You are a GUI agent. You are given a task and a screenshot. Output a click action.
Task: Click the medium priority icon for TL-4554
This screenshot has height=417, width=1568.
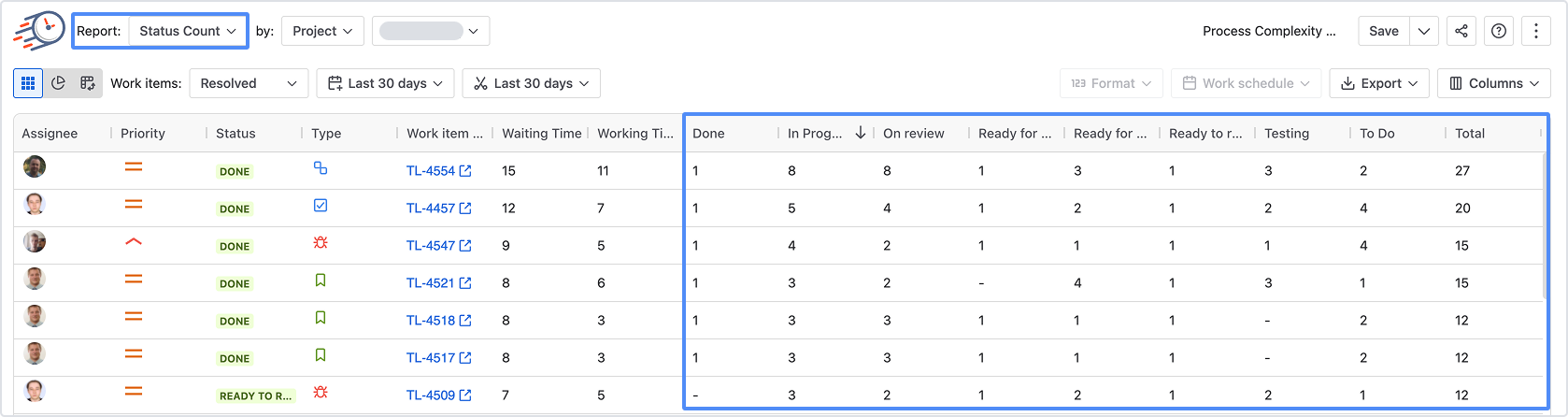point(134,167)
